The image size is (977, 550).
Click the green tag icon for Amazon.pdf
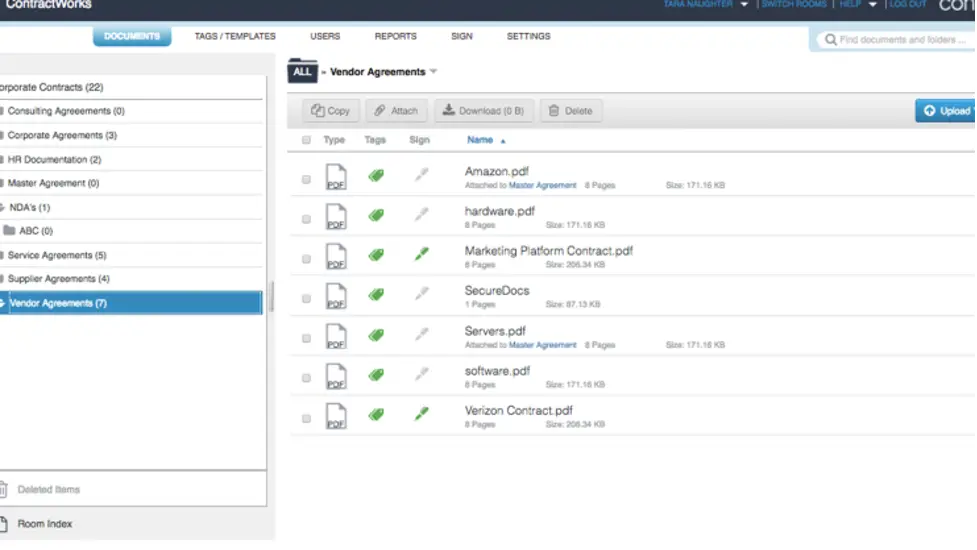[x=376, y=176]
